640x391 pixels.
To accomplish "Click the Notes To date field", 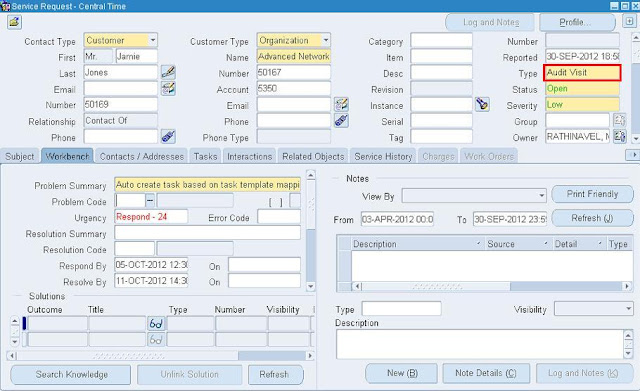I will point(510,219).
